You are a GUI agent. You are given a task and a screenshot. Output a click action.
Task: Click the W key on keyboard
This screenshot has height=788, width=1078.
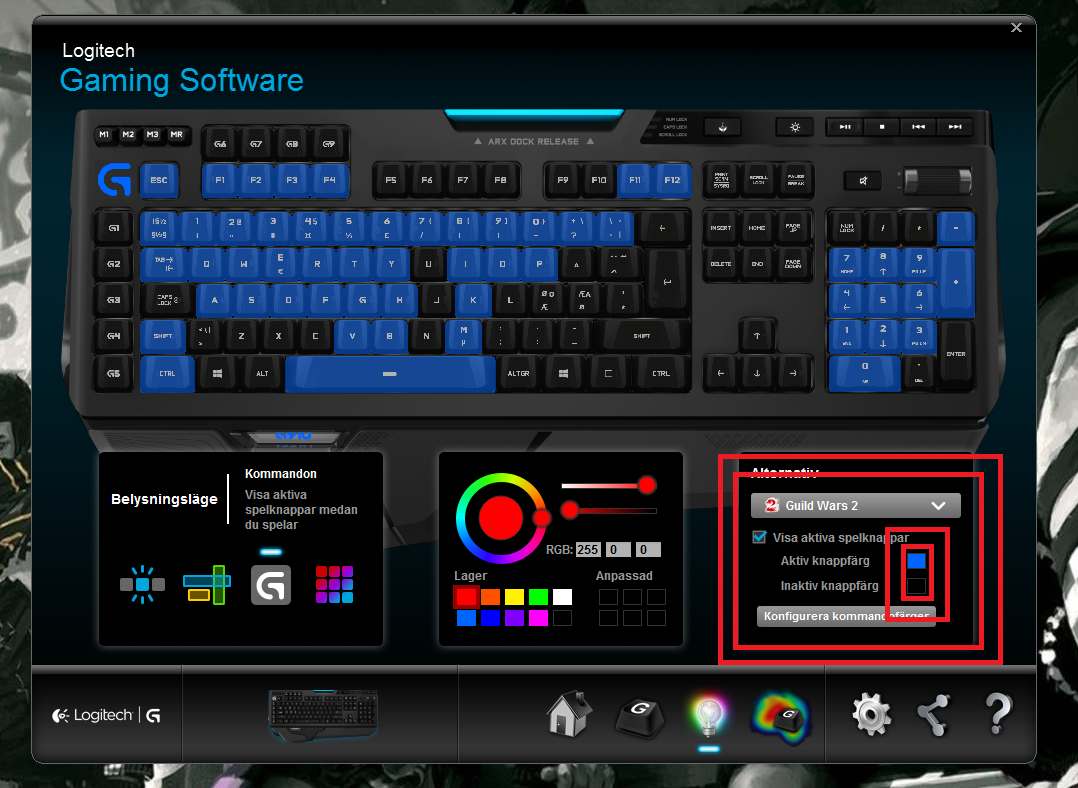pos(243,264)
